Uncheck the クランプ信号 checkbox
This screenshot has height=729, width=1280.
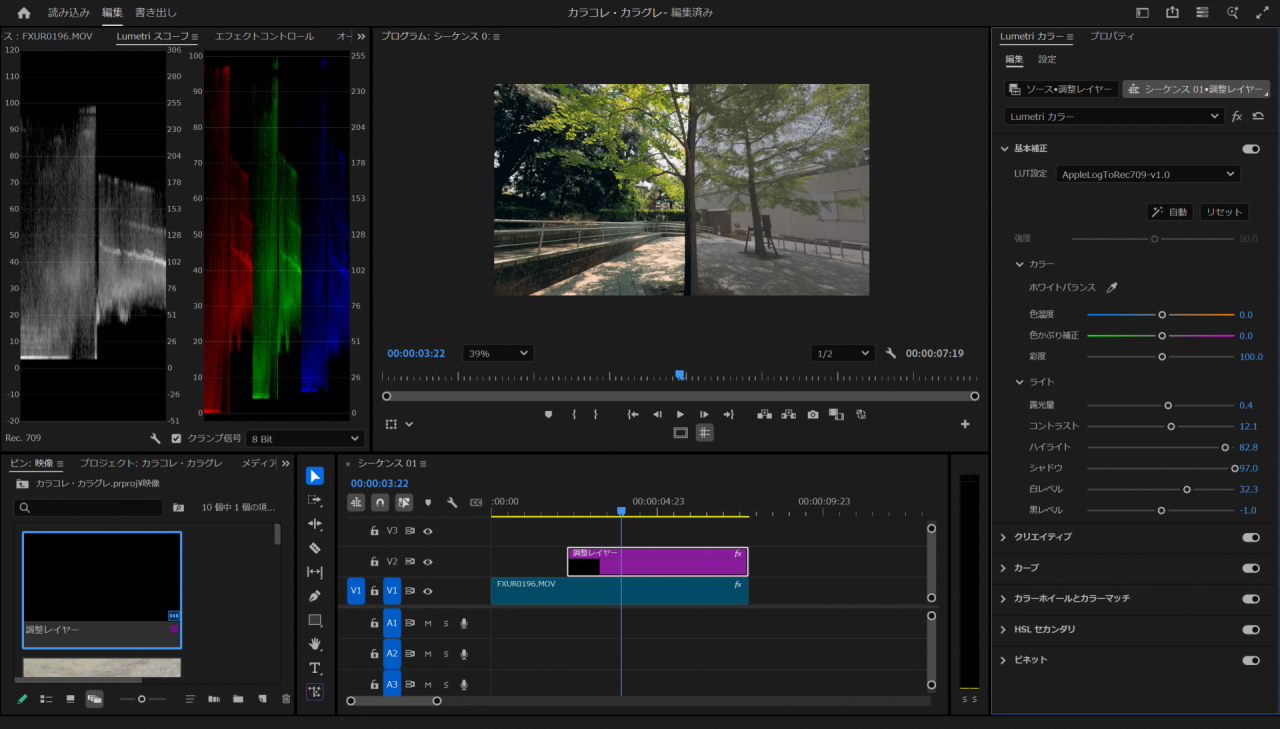click(177, 438)
